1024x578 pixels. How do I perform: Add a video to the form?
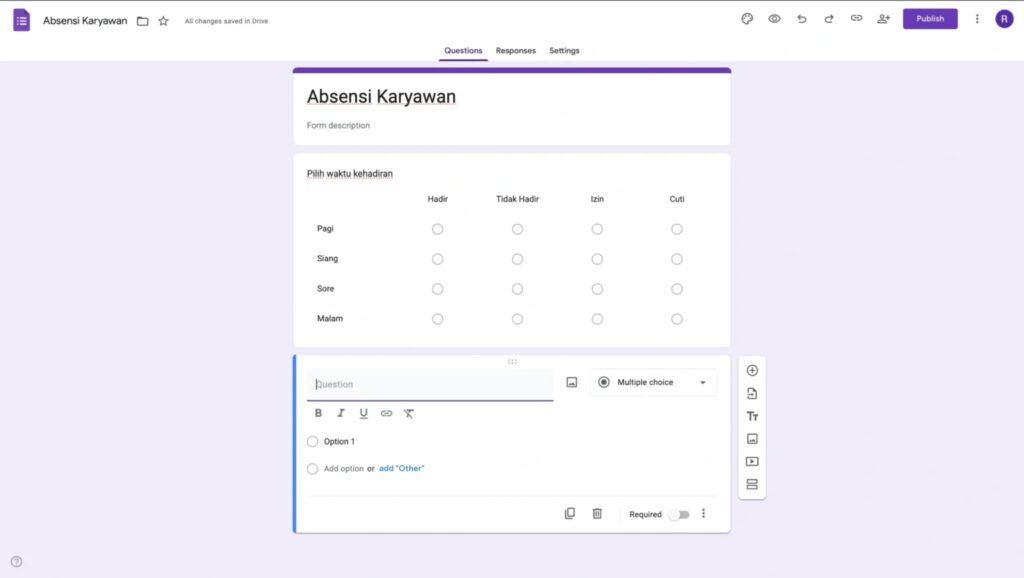tap(751, 461)
